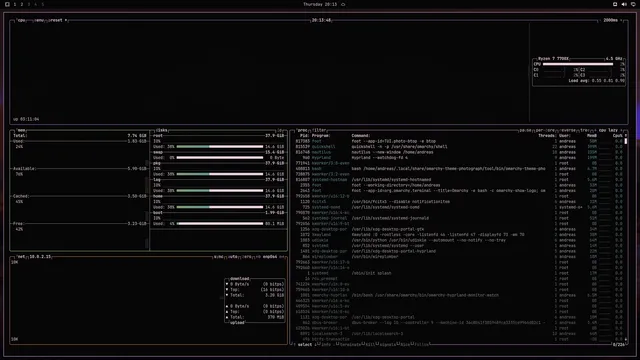Switch the enp0s6 network interface selector
The width and height of the screenshot is (640, 360).
270,257
